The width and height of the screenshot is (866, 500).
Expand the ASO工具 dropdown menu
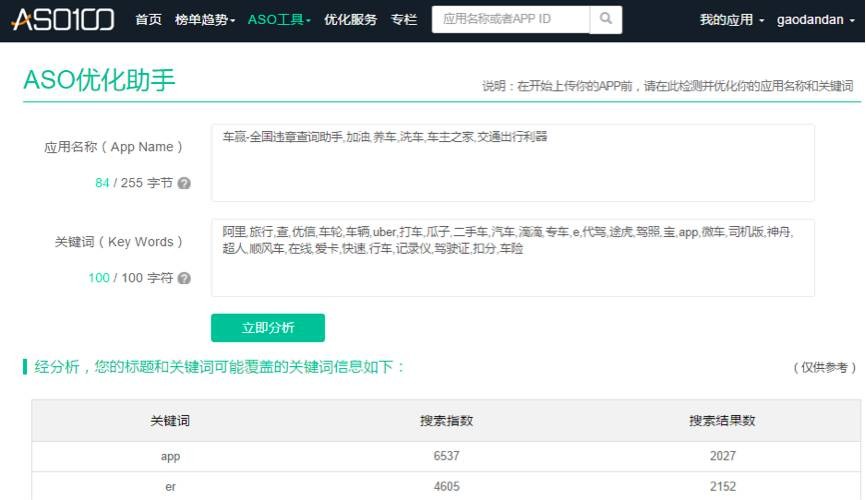(279, 19)
